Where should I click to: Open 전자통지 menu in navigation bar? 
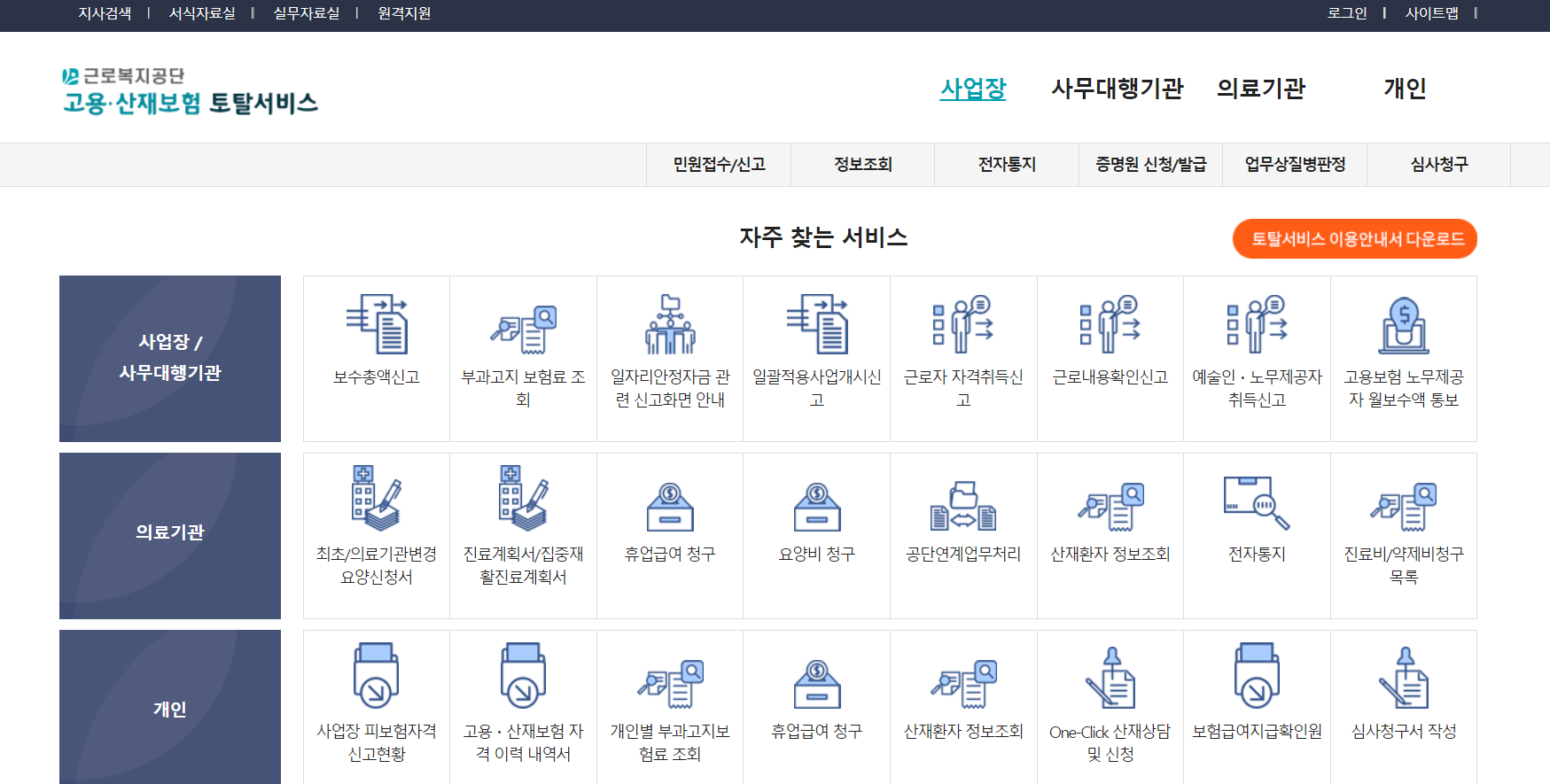pos(1007,165)
